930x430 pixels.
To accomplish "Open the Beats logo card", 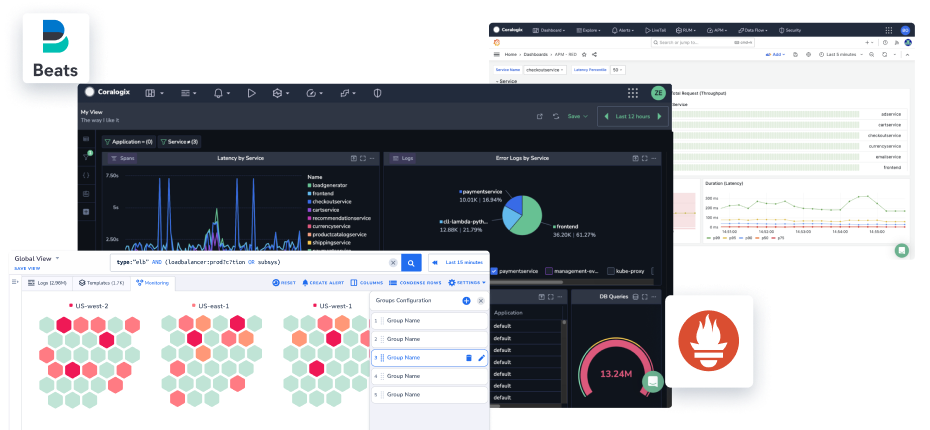I will (56, 48).
